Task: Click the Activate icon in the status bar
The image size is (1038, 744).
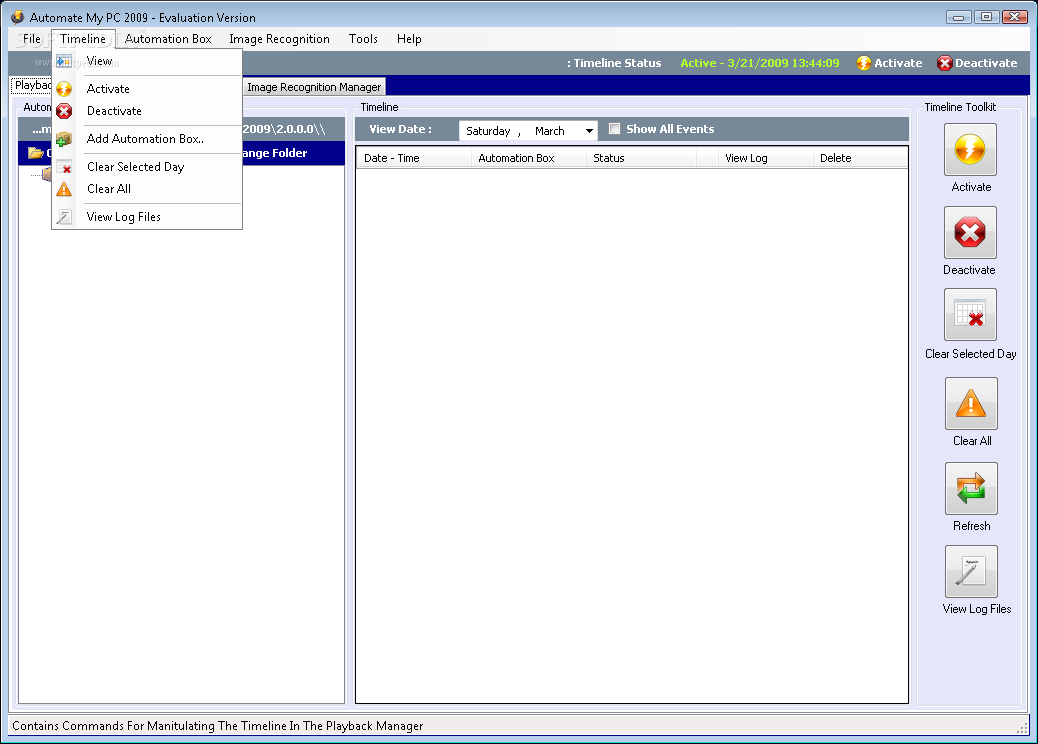Action: 863,63
